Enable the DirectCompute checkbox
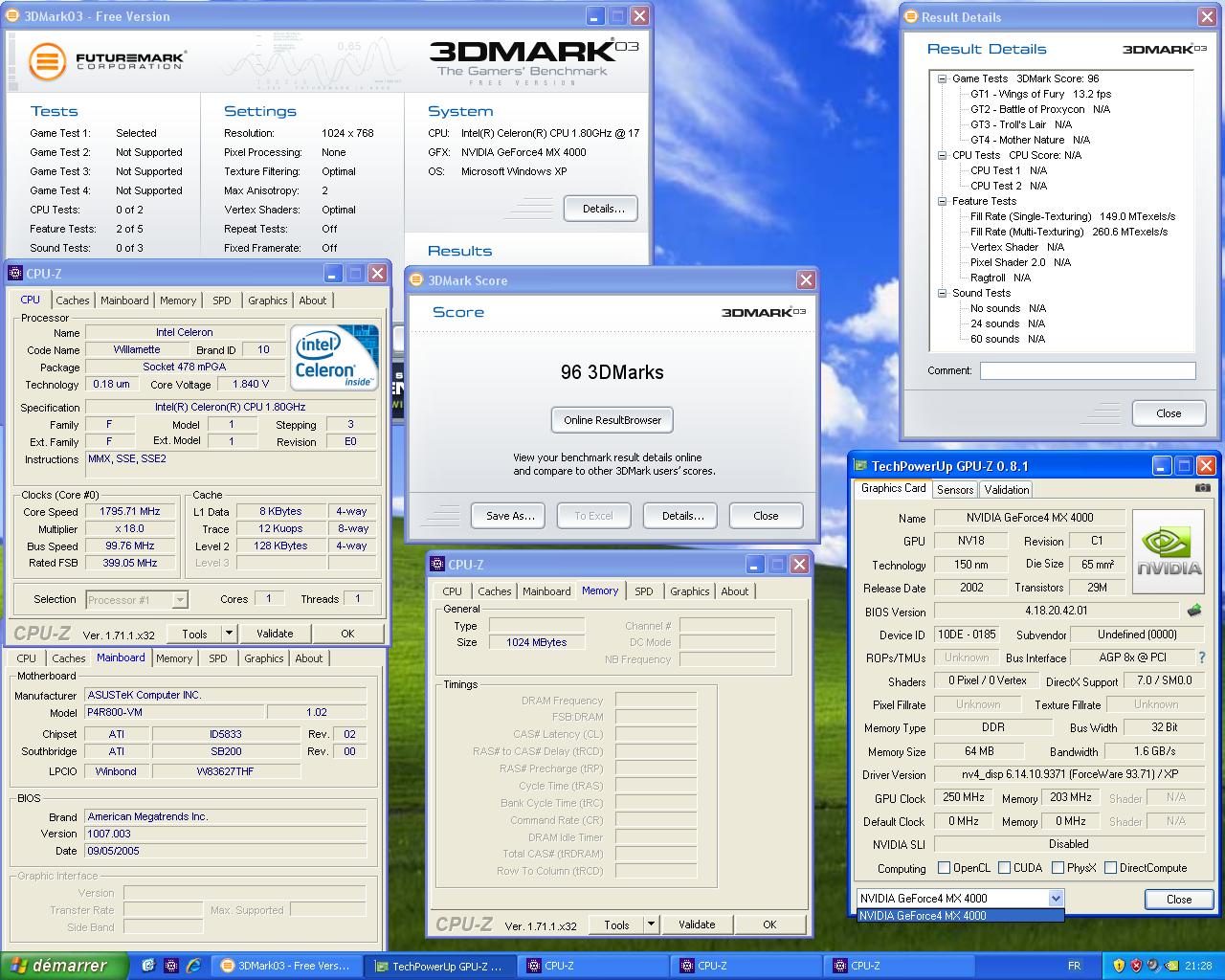 1110,867
